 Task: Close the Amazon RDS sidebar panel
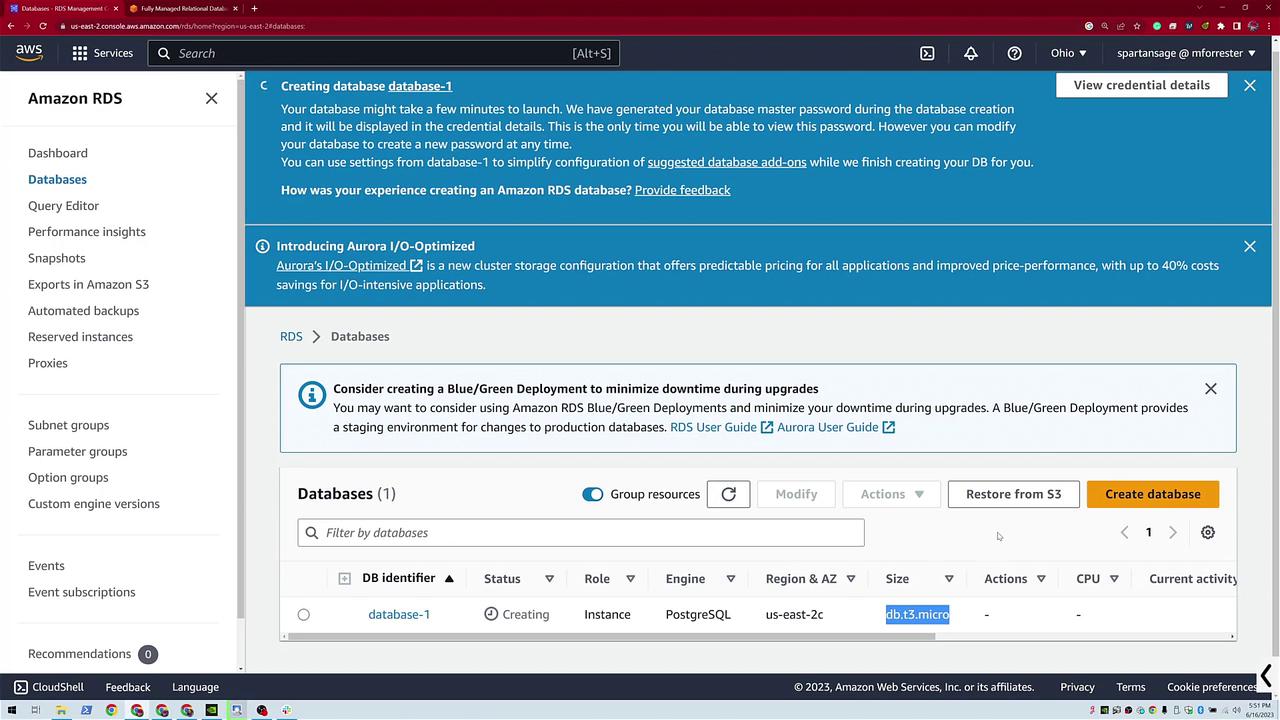click(x=211, y=98)
